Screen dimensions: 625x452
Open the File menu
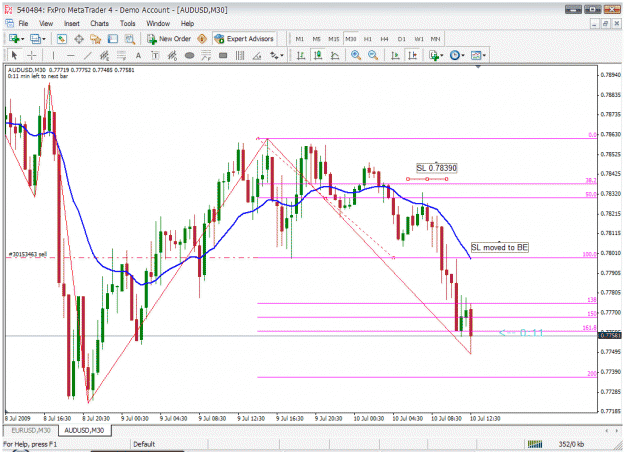[23, 24]
